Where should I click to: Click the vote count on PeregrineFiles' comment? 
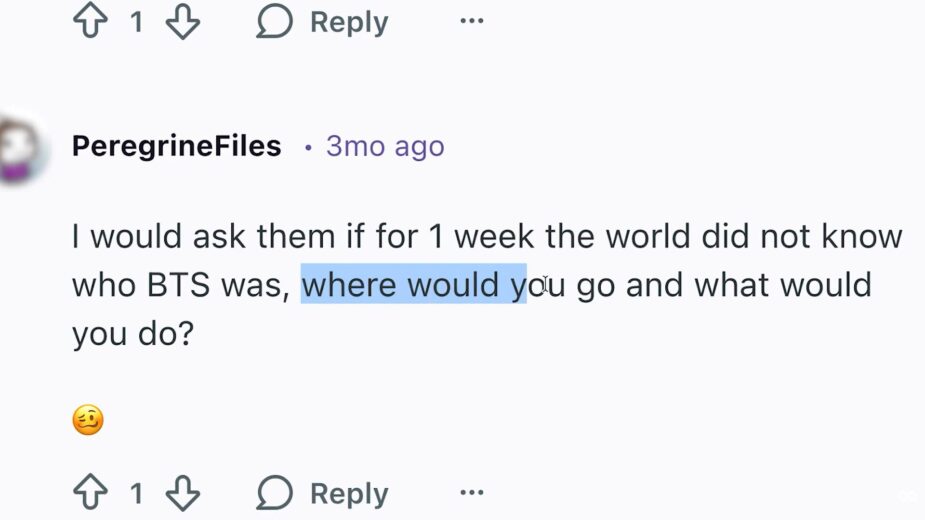(x=136, y=493)
